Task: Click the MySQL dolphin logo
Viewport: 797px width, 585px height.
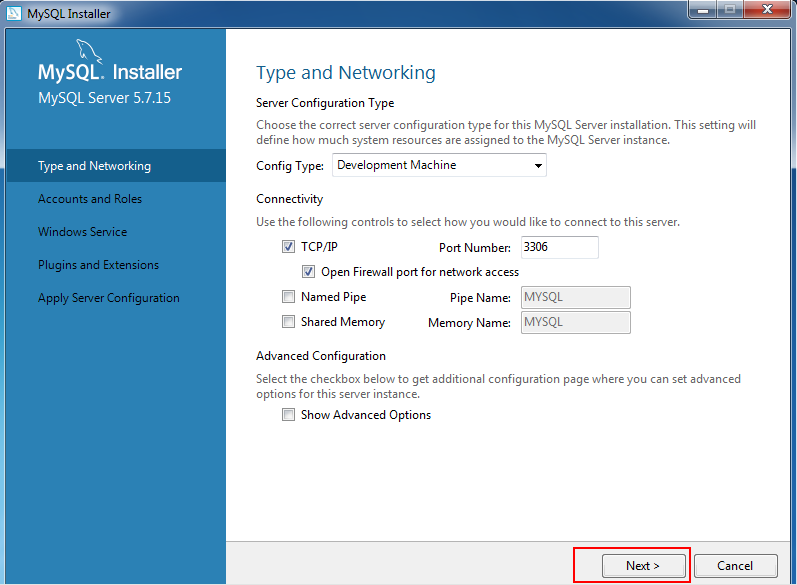Action: pyautogui.click(x=89, y=52)
